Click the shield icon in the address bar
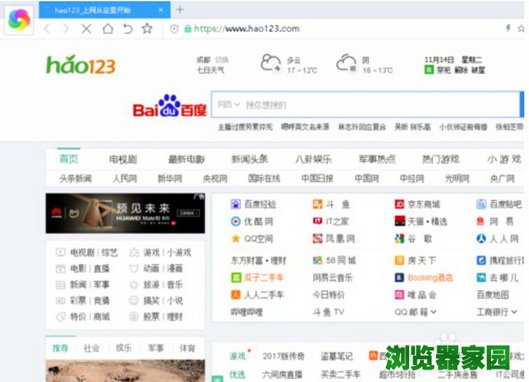The width and height of the screenshot is (529, 382). 174,29
